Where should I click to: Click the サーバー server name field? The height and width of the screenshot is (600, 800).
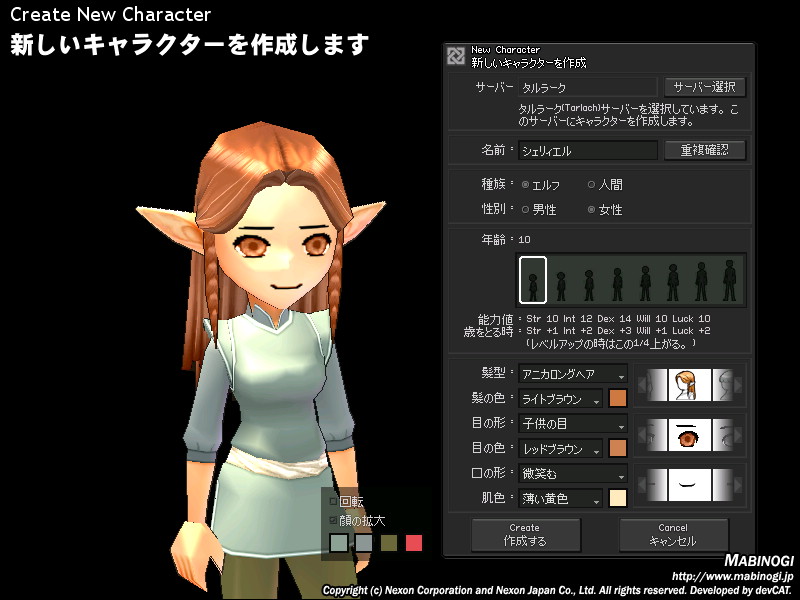(x=588, y=87)
